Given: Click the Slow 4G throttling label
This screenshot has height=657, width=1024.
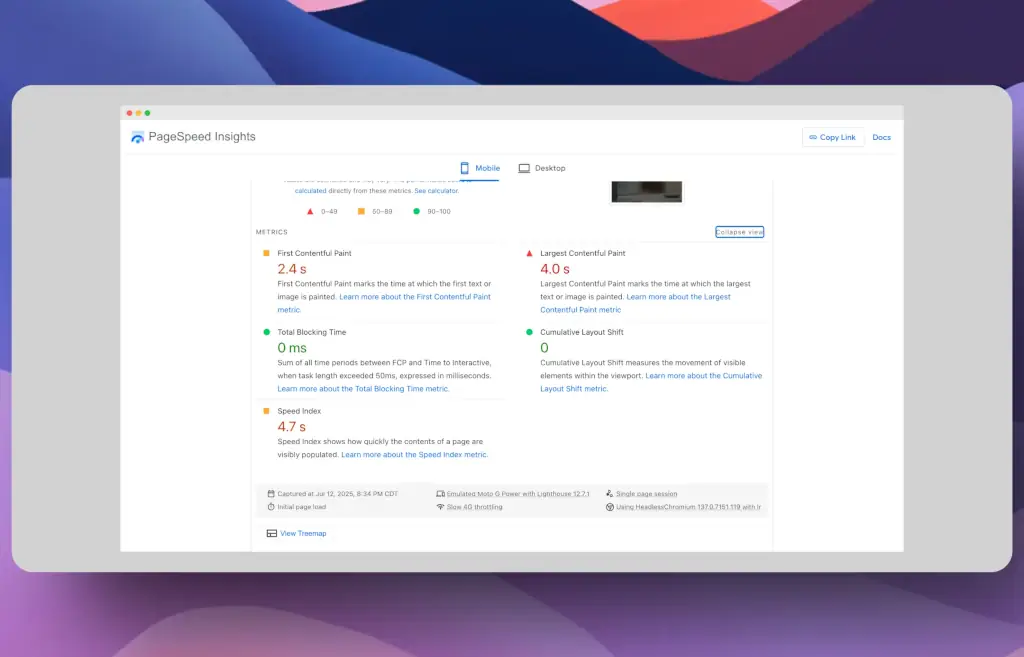Looking at the screenshot, I should point(475,507).
